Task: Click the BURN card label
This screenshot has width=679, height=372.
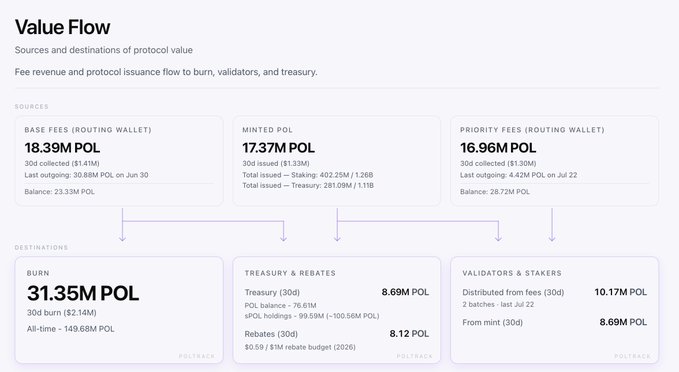Action: tap(38, 273)
